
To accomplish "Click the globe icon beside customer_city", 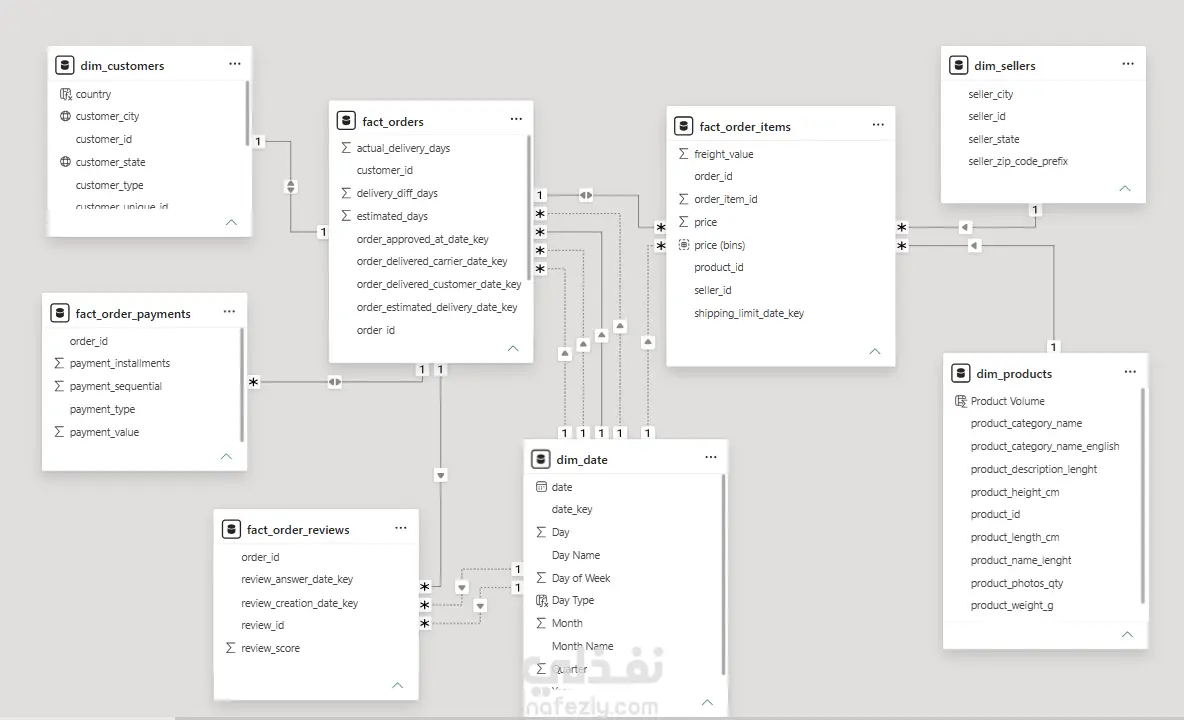I will point(66,116).
